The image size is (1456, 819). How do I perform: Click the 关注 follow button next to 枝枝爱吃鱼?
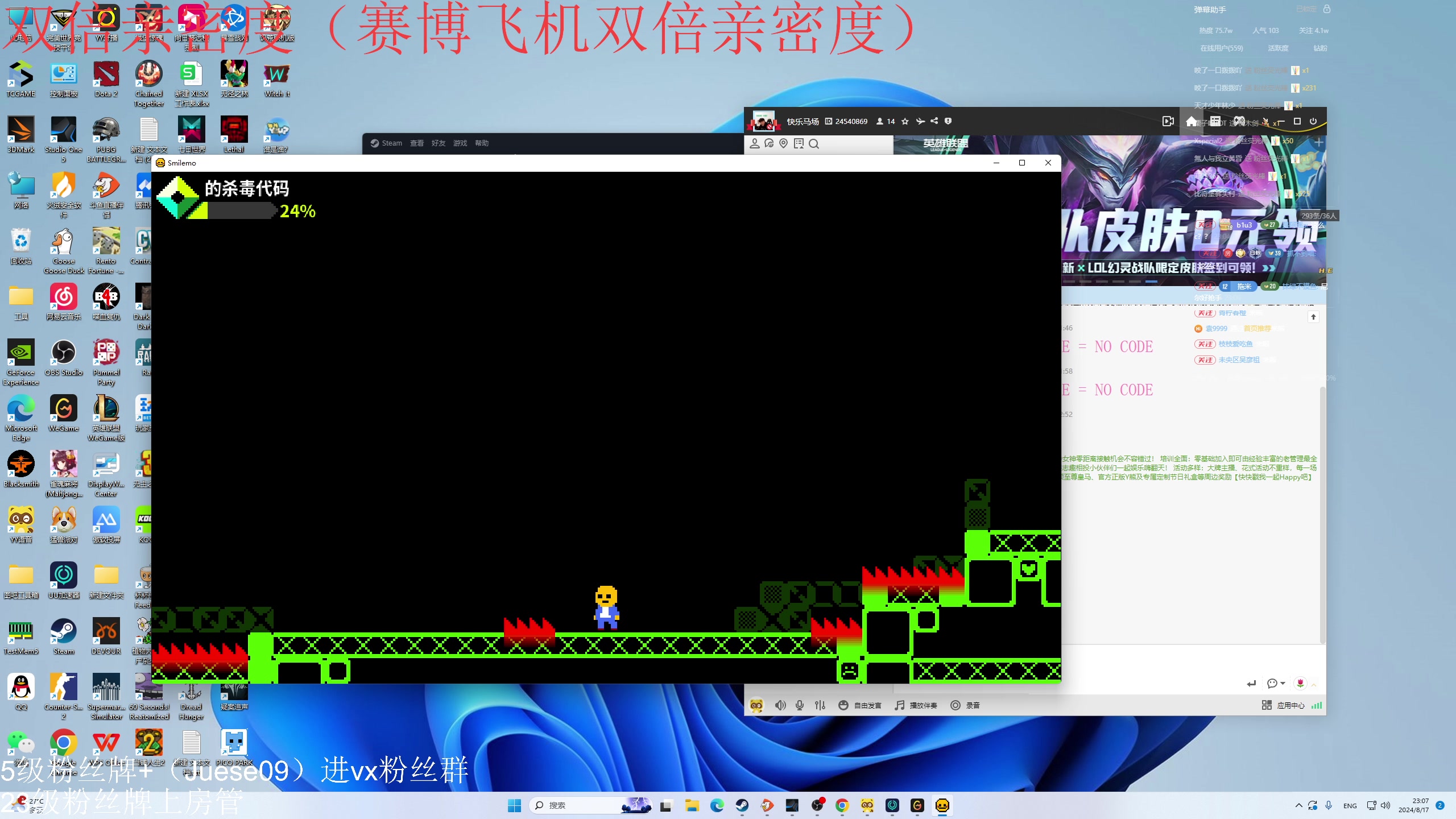point(1205,344)
